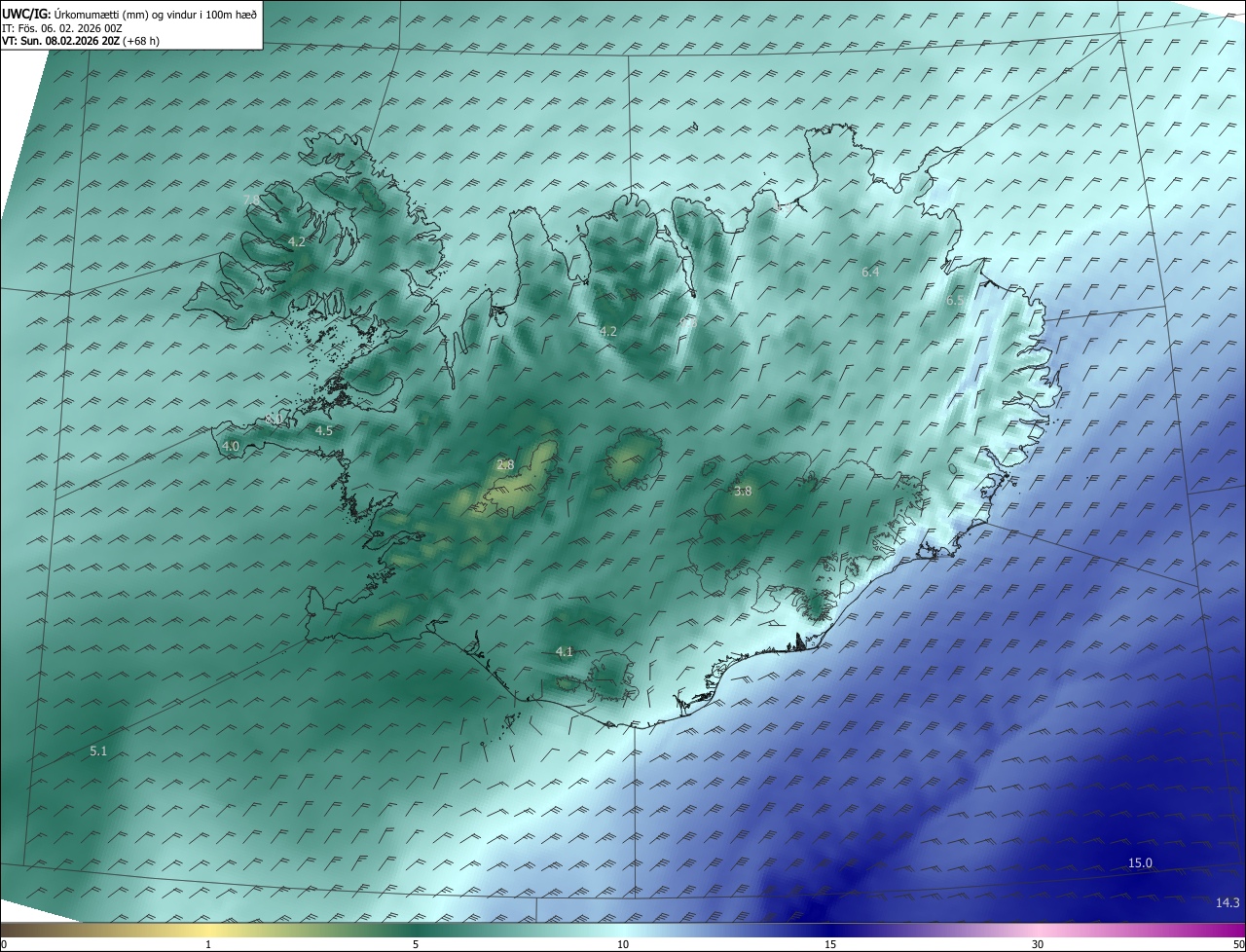Click the 'VT: Sun. 08.02.2026 20Z (+68 h)' line
This screenshot has width=1246, height=952.
pyautogui.click(x=80, y=42)
